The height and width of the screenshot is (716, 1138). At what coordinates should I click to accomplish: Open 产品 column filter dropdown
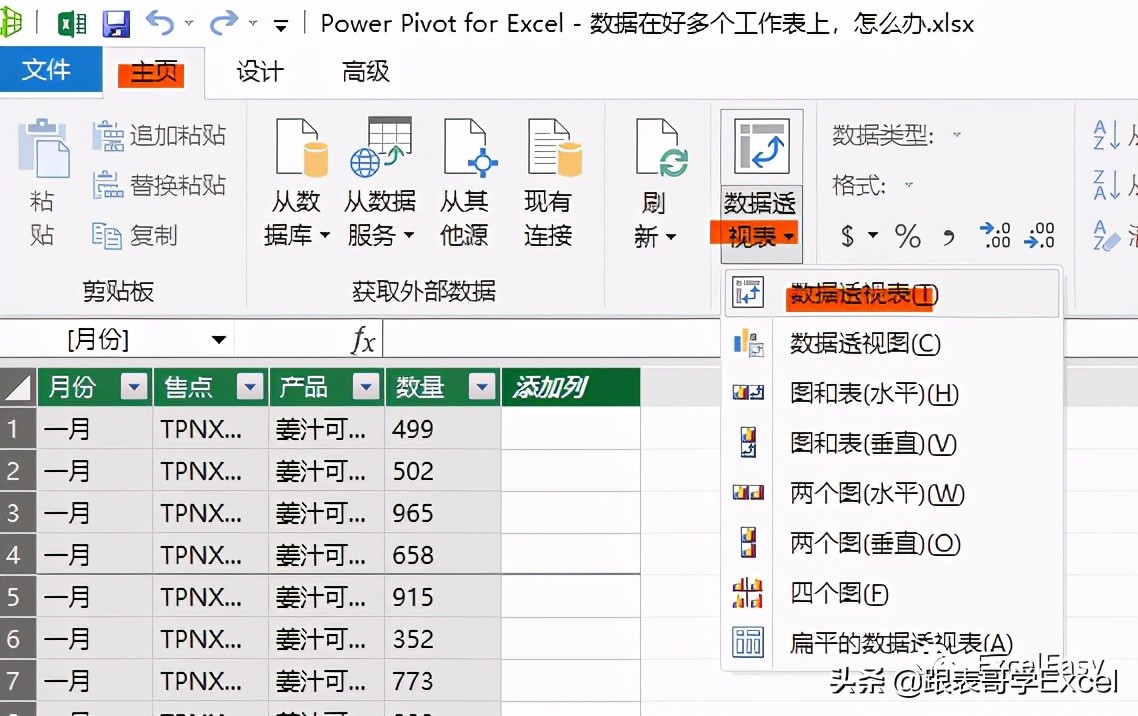pos(366,387)
